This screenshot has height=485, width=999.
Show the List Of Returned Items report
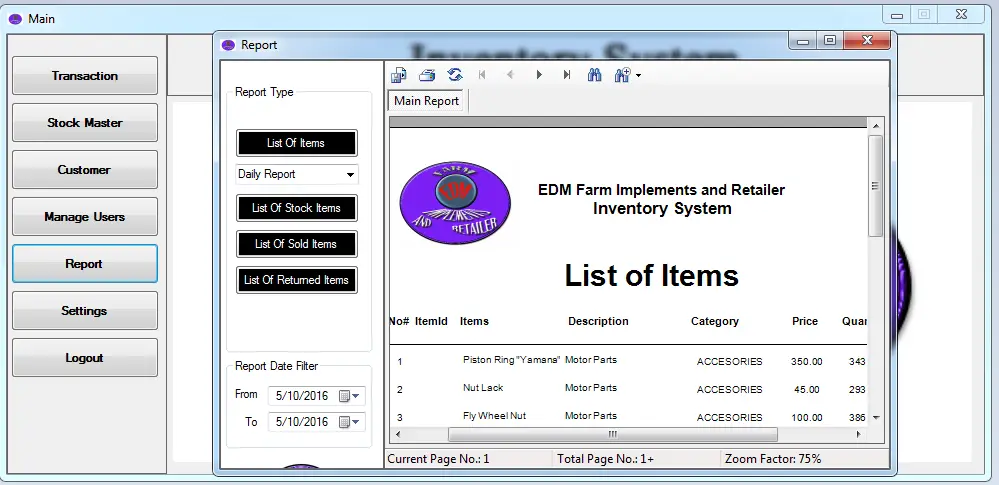pos(296,280)
